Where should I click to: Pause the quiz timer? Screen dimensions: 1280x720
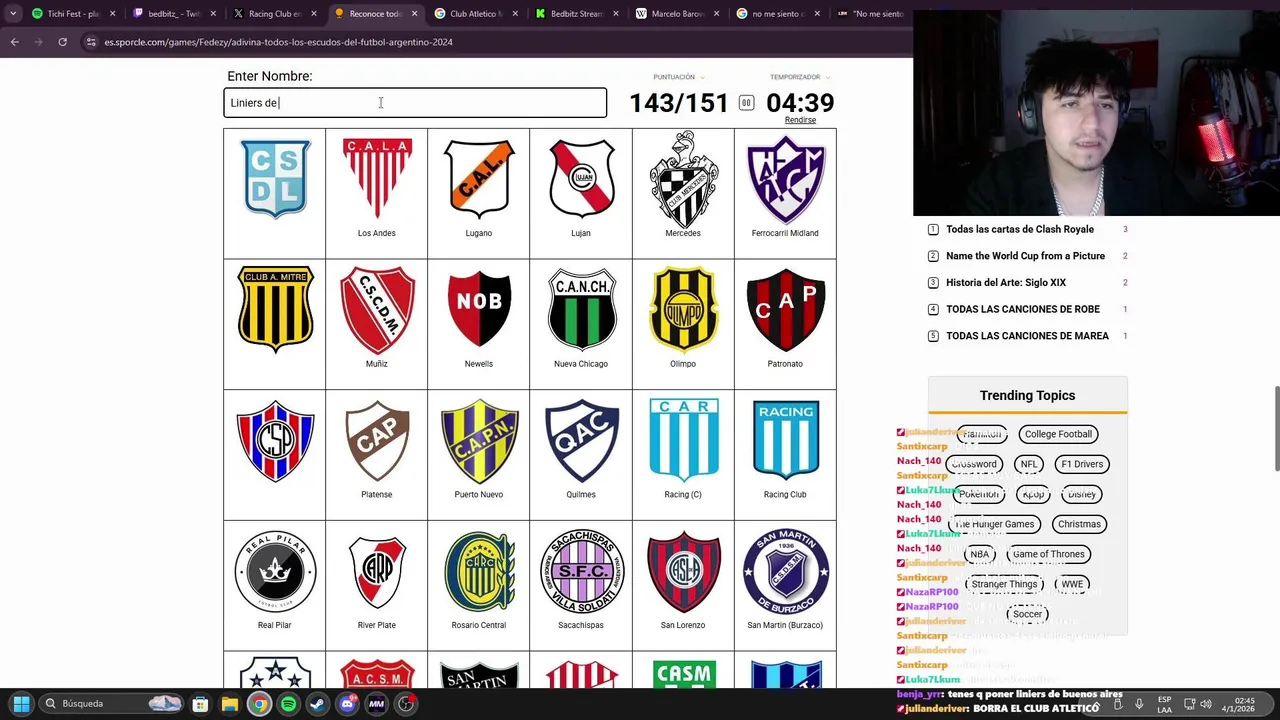[x=746, y=103]
